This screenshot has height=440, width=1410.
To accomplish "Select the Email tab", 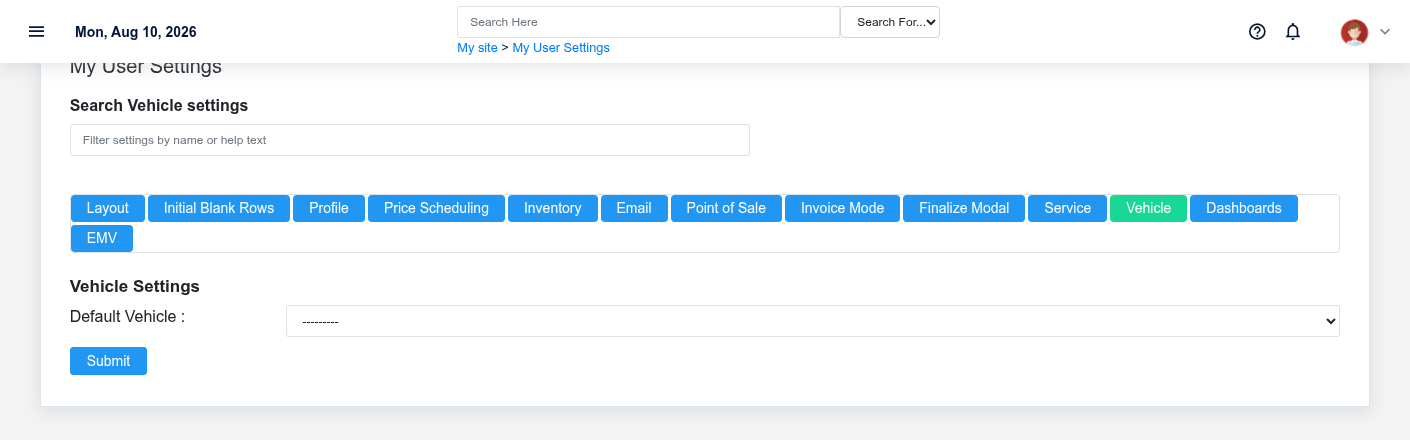I will pyautogui.click(x=634, y=208).
